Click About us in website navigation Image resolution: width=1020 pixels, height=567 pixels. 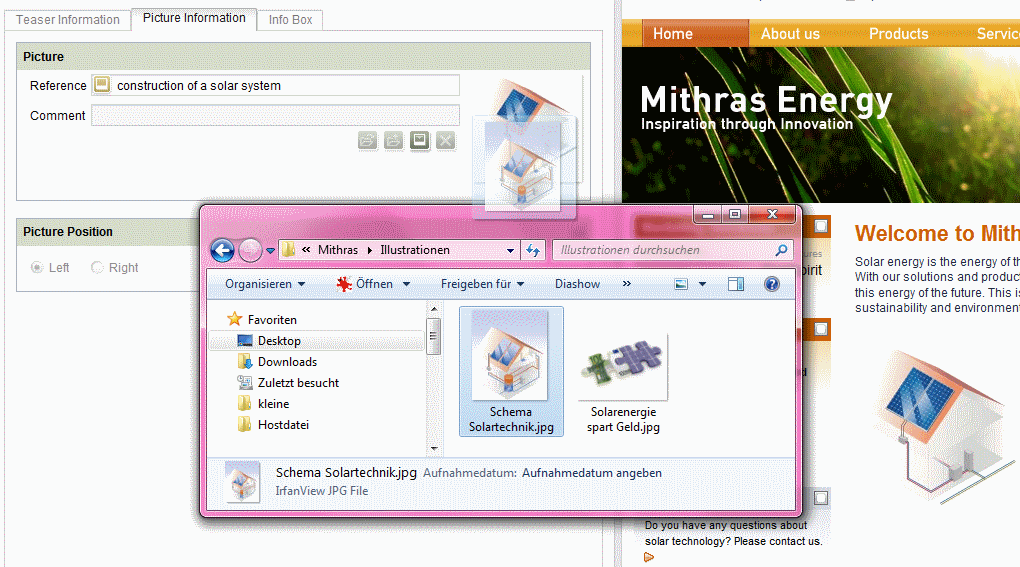[x=790, y=34]
